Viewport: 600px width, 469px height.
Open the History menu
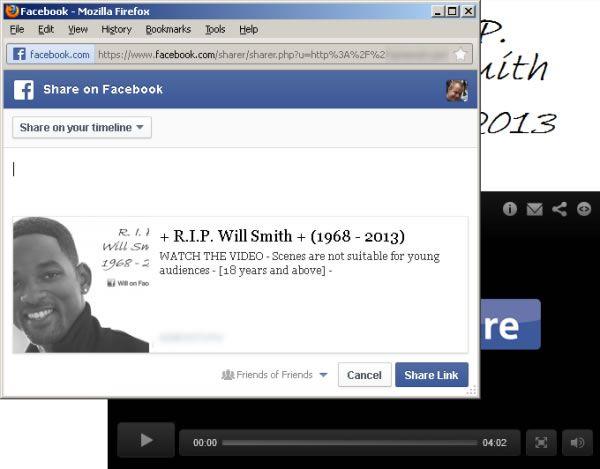coord(116,30)
